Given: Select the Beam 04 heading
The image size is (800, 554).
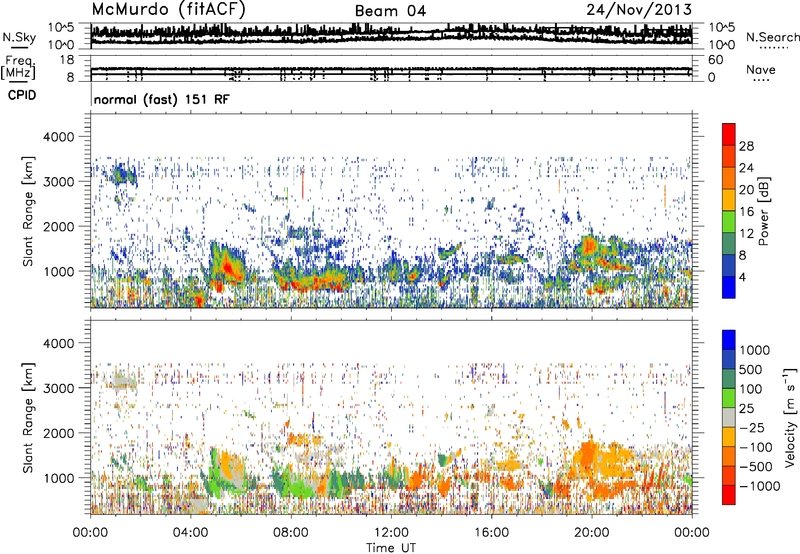Looking at the screenshot, I should pyautogui.click(x=390, y=11).
